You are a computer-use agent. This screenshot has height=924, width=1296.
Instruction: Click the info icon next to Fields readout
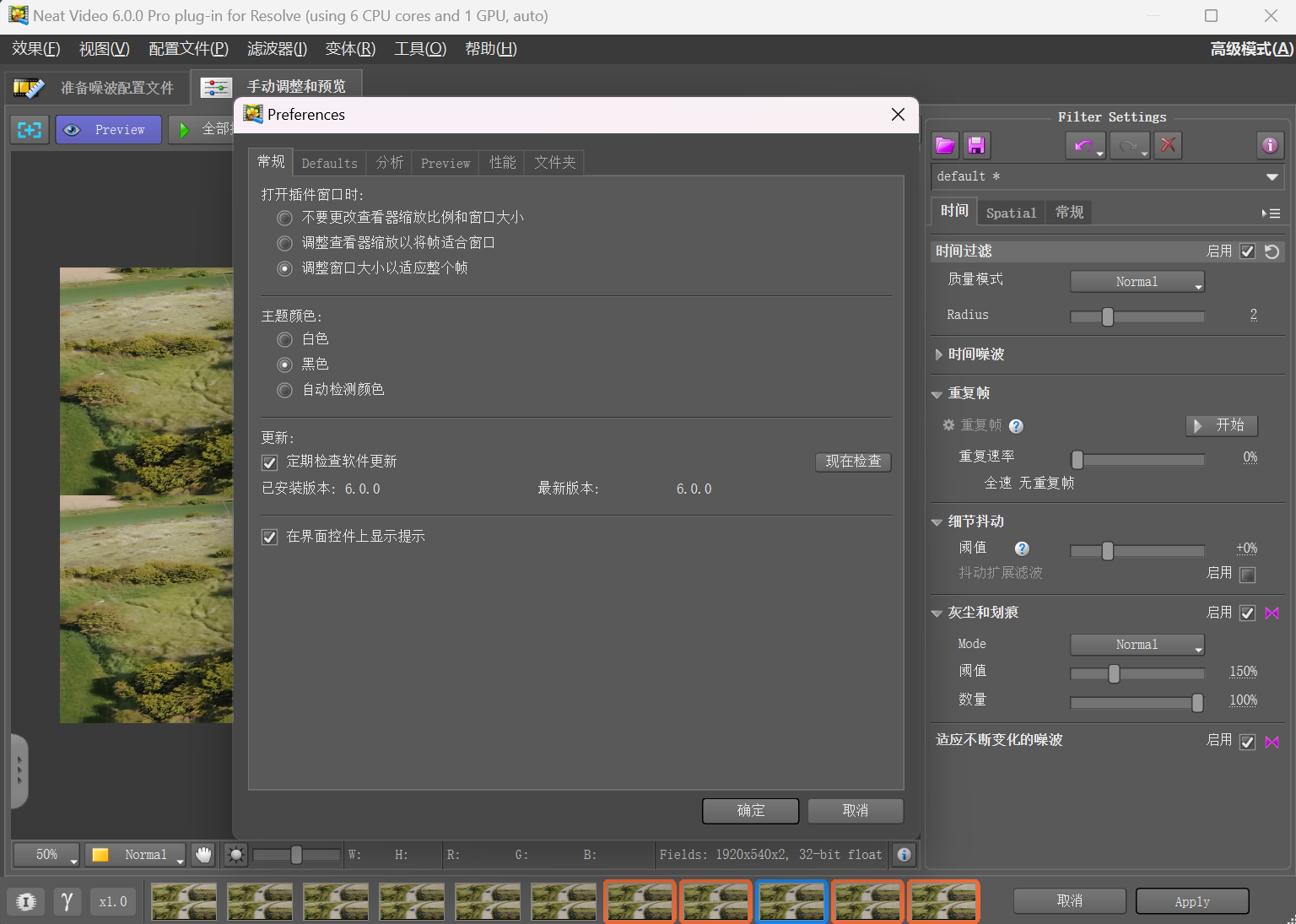(x=904, y=855)
